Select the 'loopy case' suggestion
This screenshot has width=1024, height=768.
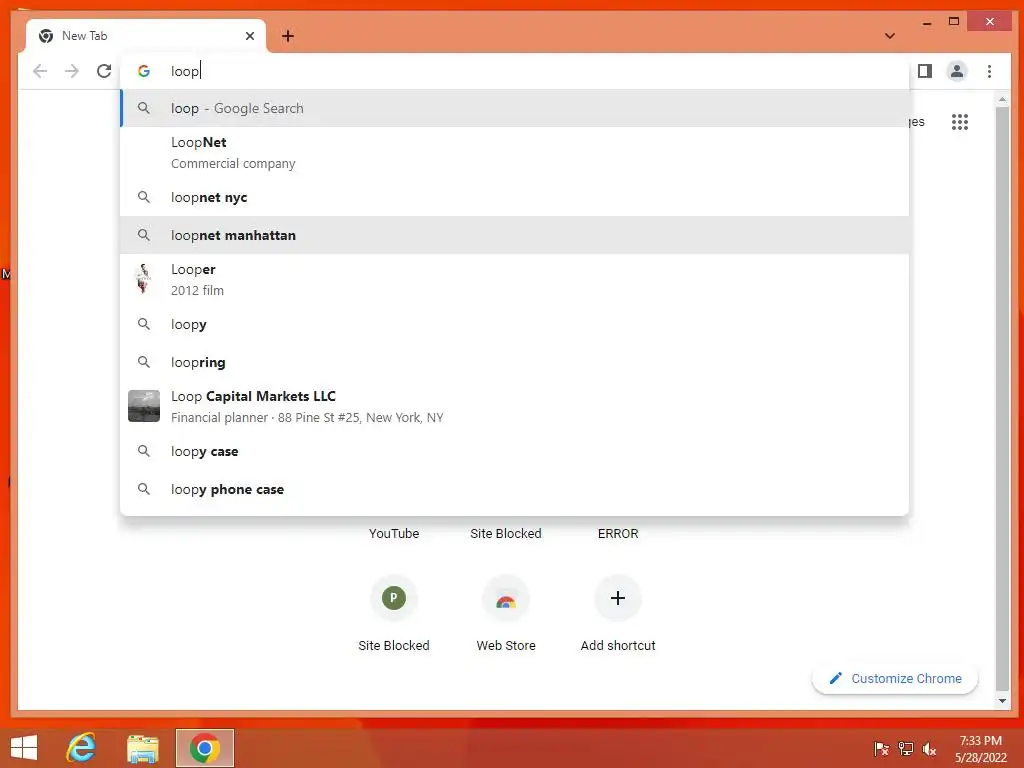515,451
